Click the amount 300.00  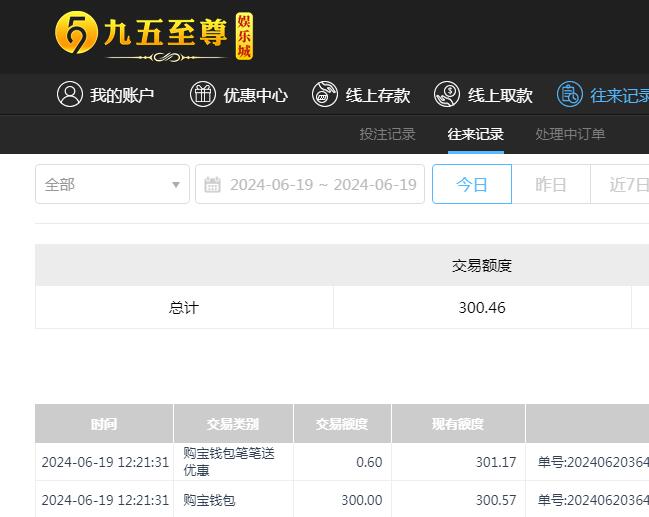pos(362,500)
